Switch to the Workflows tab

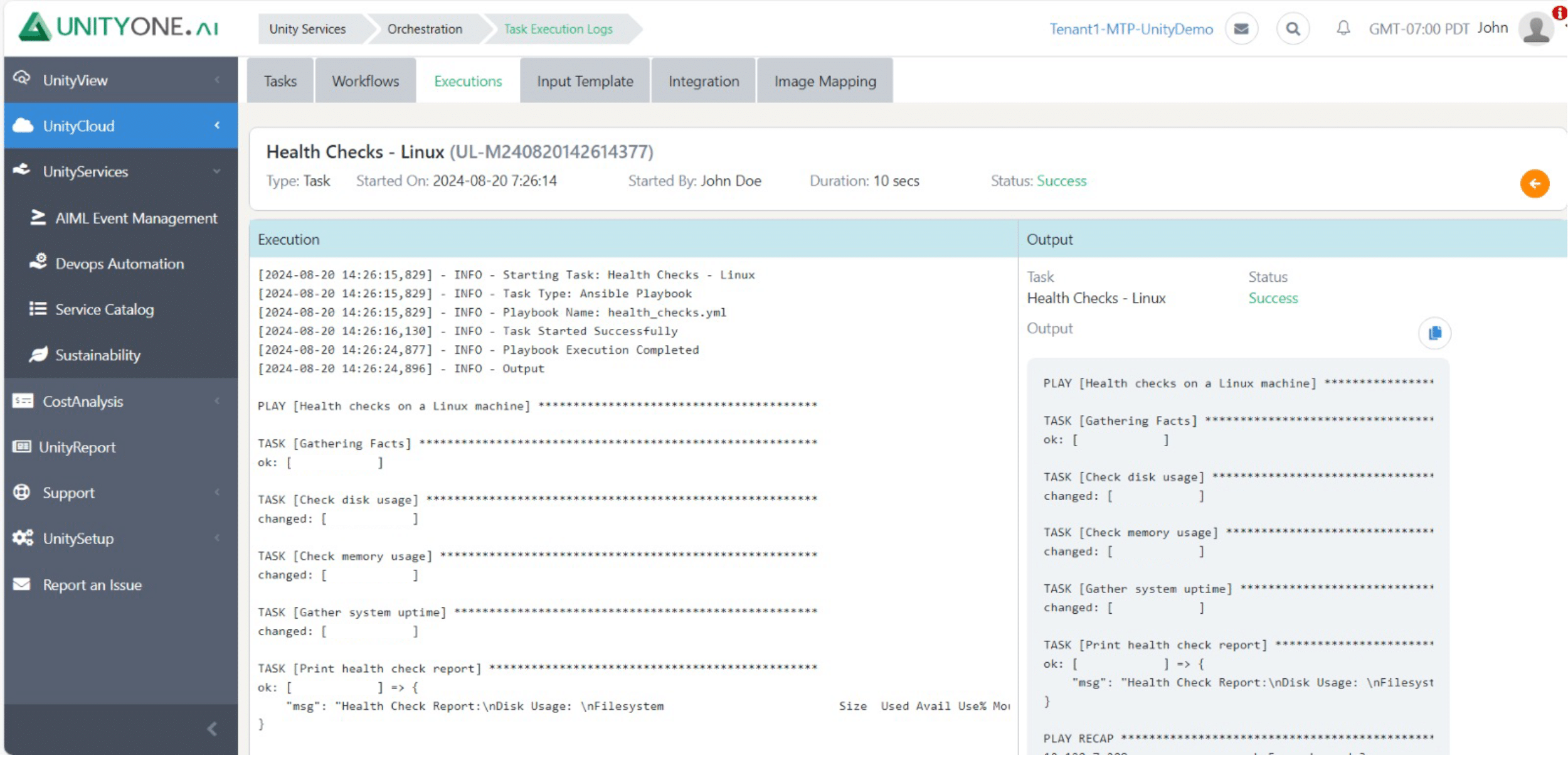pyautogui.click(x=366, y=81)
